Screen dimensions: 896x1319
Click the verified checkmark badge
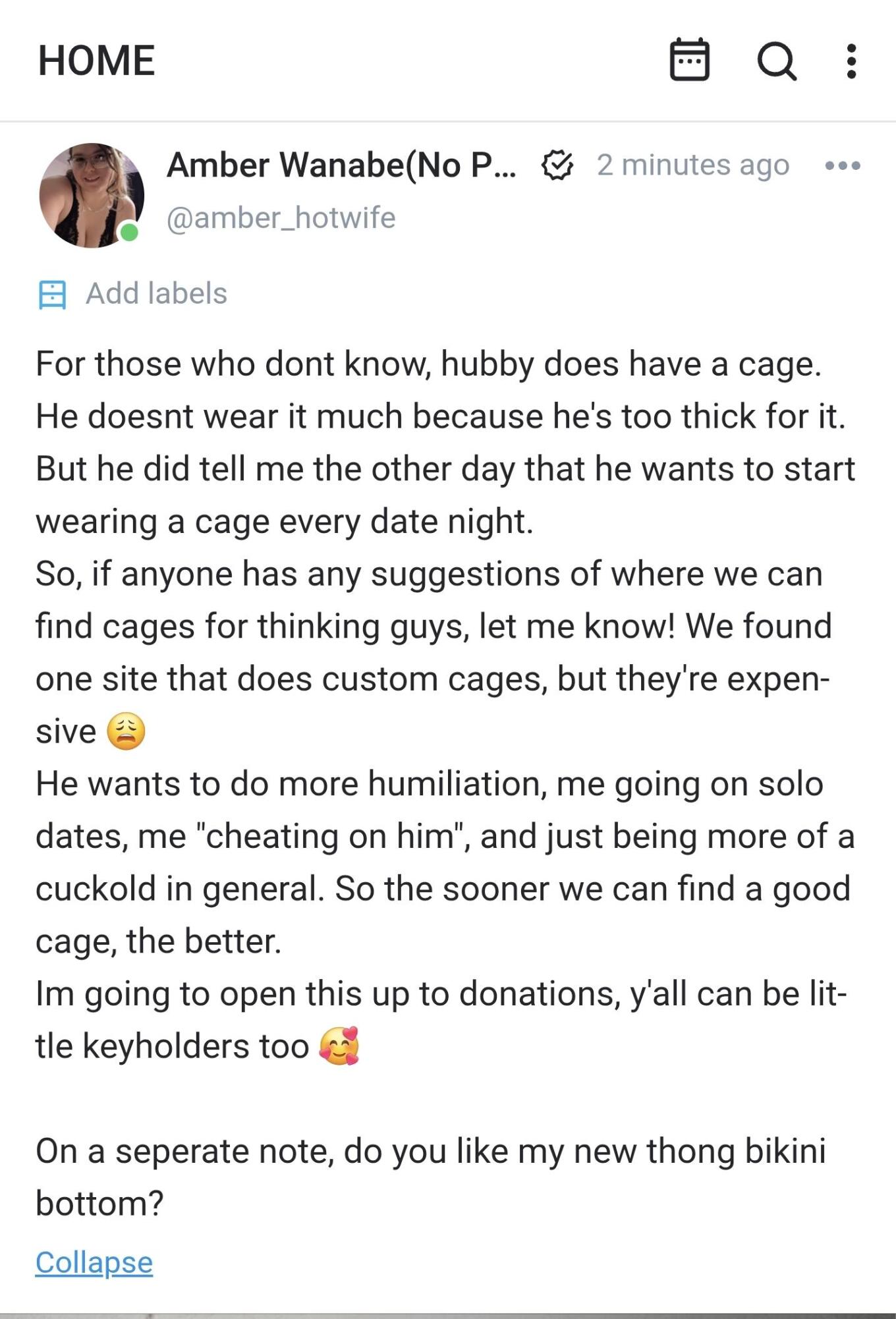coord(557,165)
